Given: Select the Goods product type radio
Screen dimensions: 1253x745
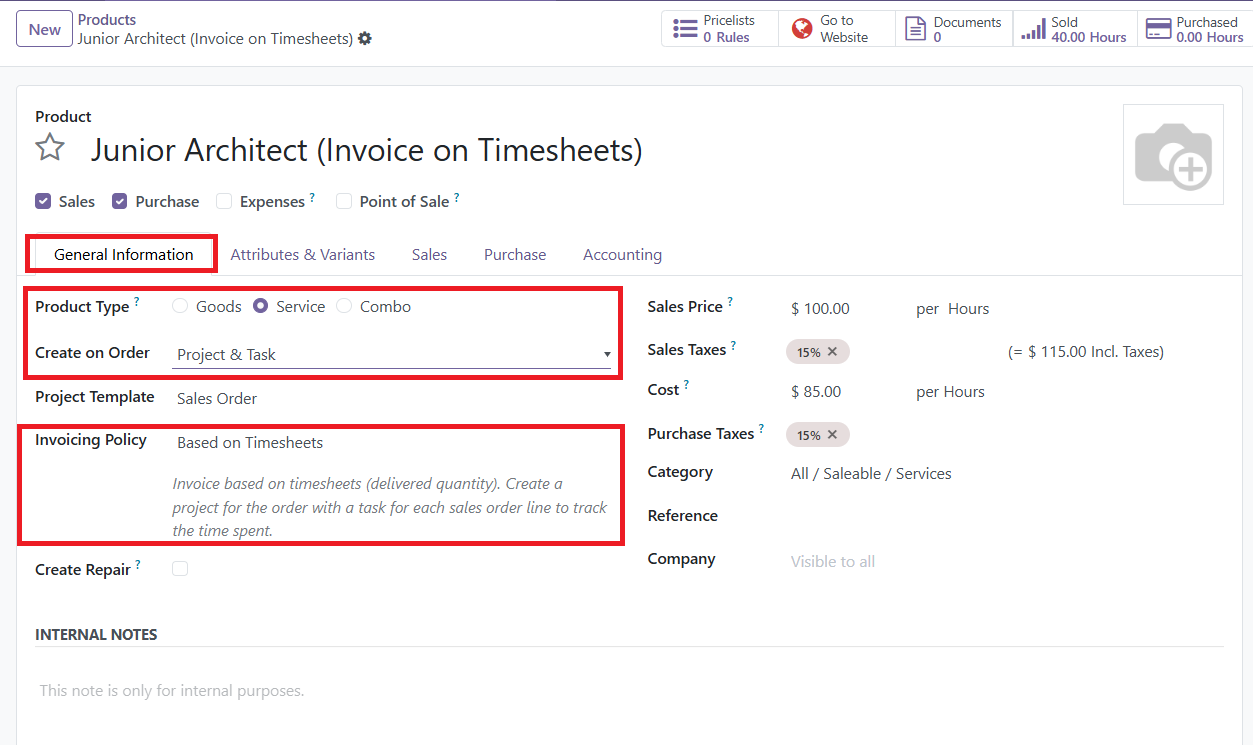Looking at the screenshot, I should 180,306.
